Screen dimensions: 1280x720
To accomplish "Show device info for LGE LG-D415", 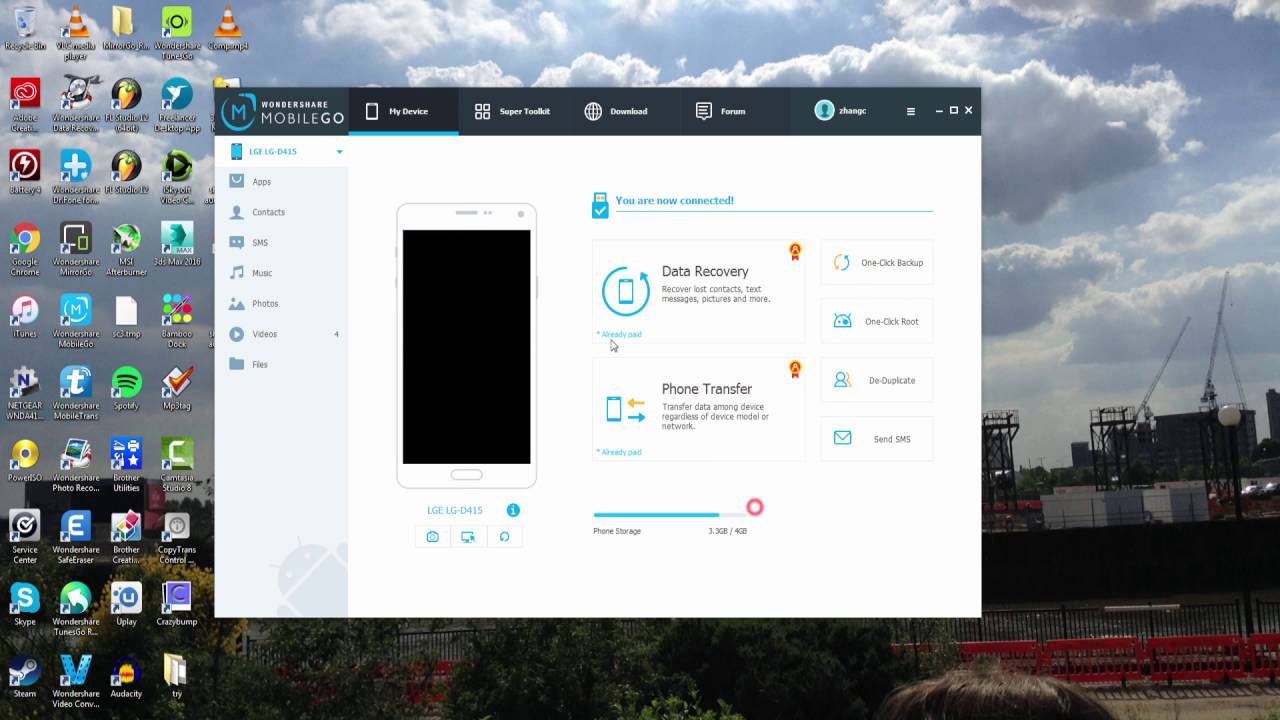I will [513, 510].
